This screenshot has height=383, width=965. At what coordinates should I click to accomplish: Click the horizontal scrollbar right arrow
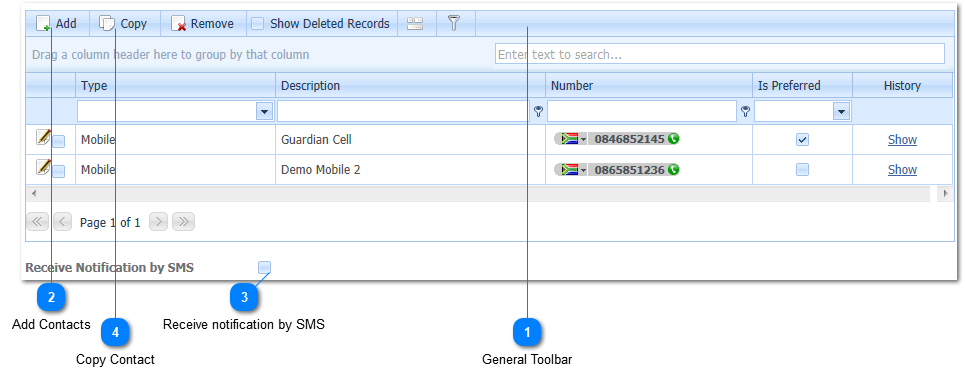click(945, 193)
